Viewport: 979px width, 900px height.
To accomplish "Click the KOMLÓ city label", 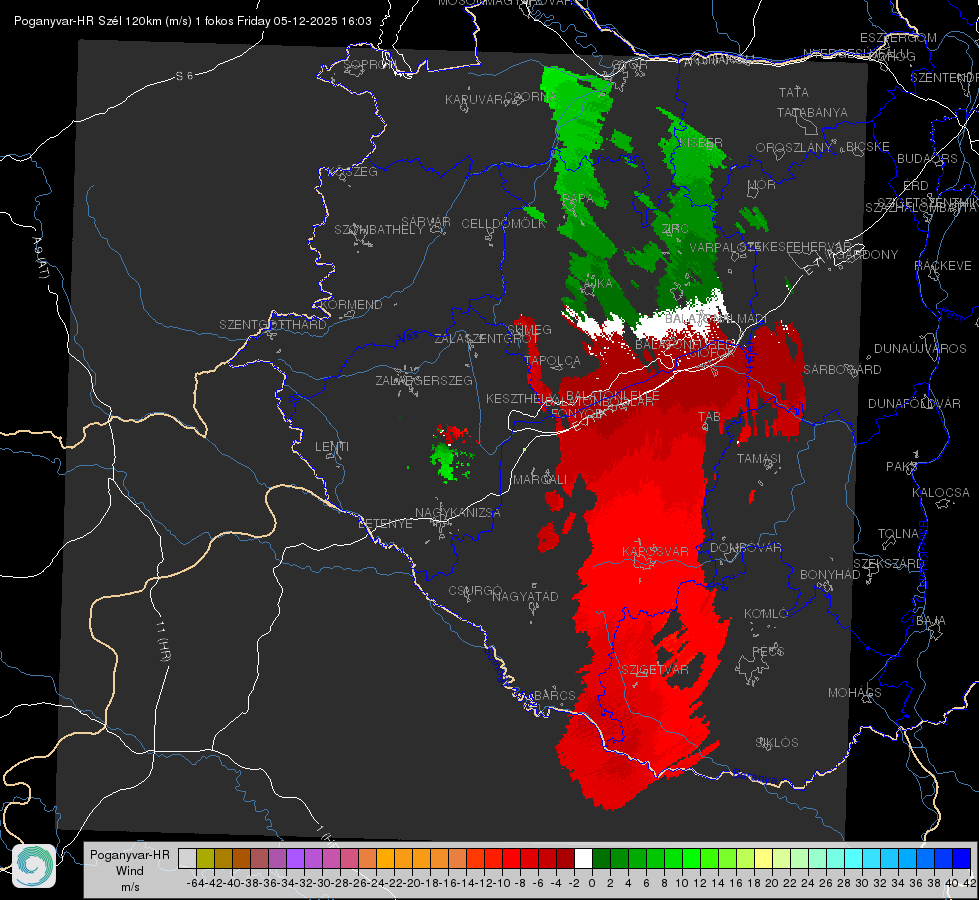I will point(766,614).
